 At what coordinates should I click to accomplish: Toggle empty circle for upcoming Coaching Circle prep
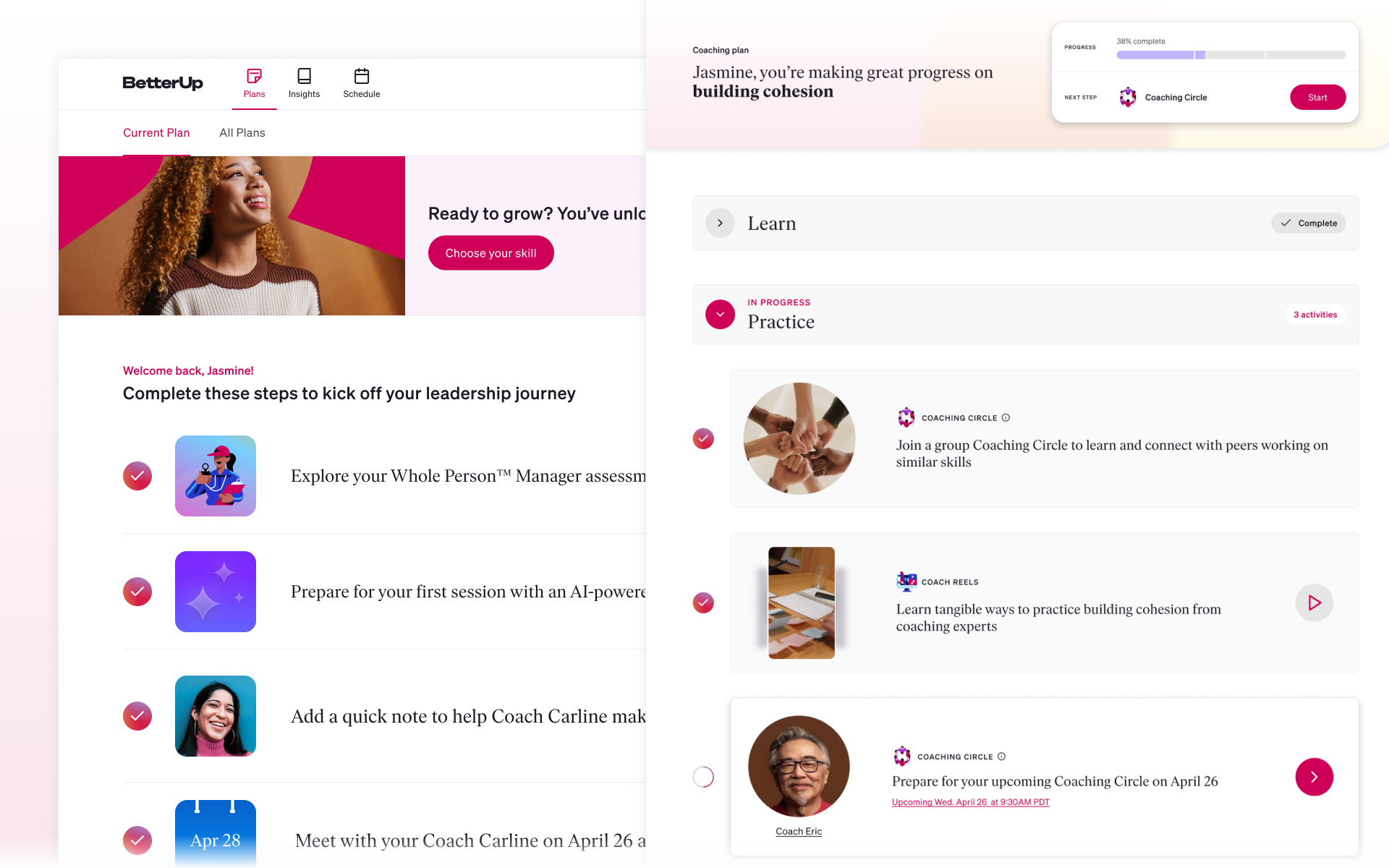tap(703, 777)
